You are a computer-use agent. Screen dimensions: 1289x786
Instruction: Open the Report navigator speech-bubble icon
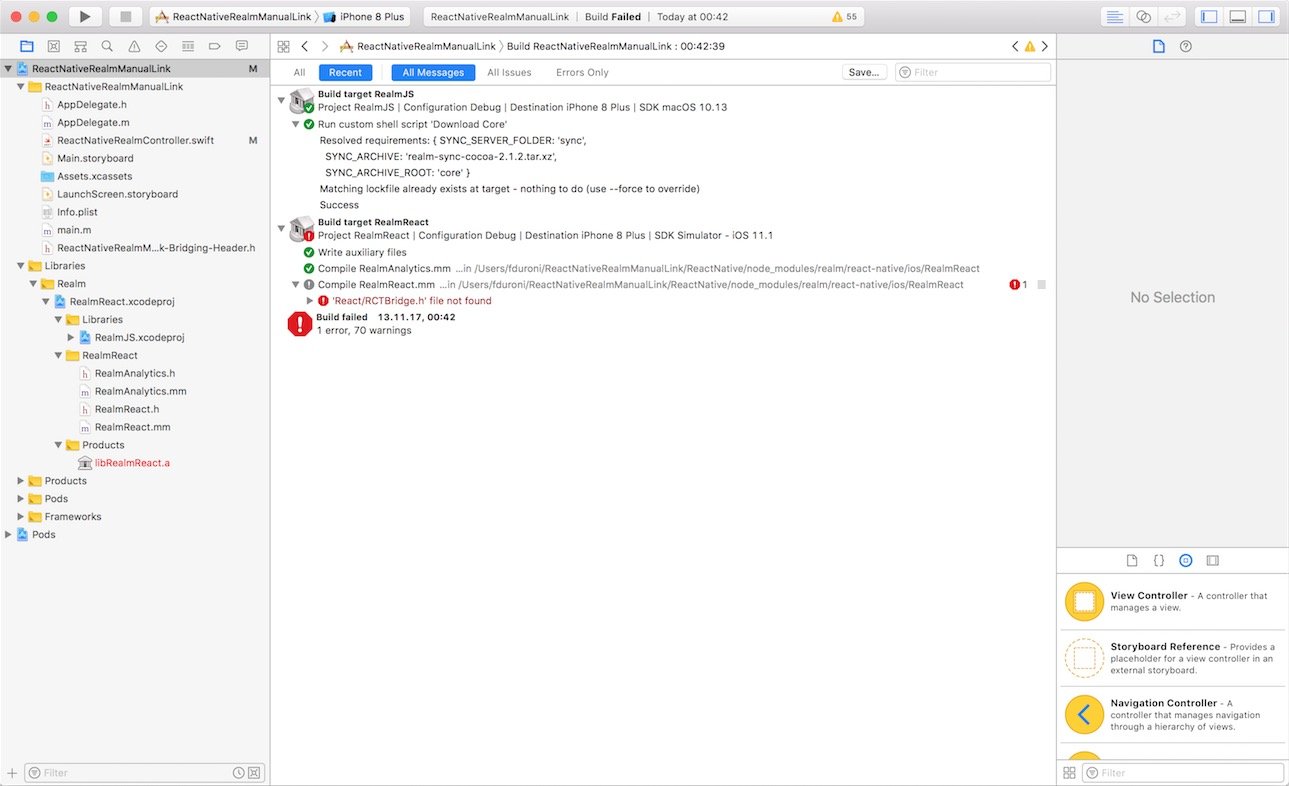tap(241, 46)
